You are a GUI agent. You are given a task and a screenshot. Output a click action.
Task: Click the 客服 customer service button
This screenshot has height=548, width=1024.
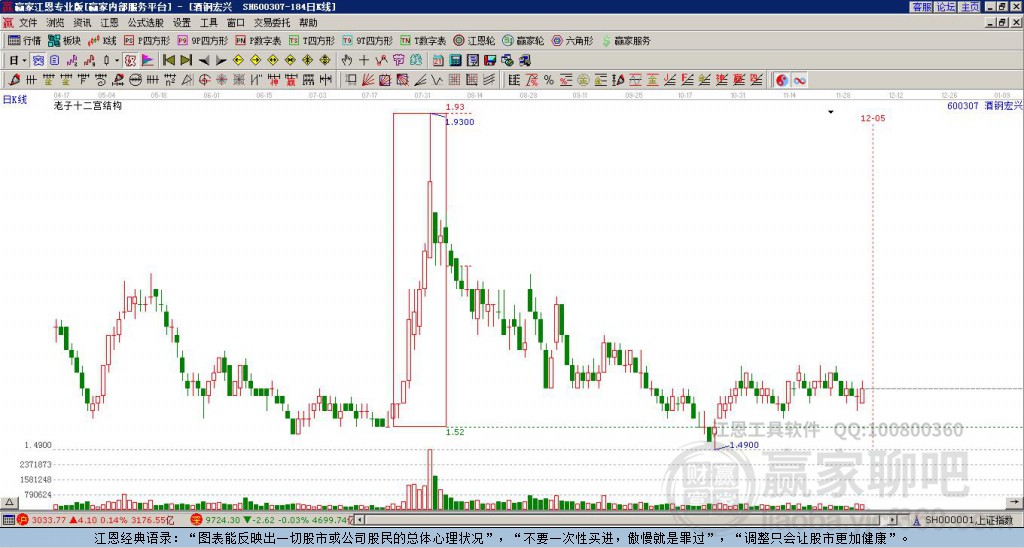pyautogui.click(x=921, y=7)
